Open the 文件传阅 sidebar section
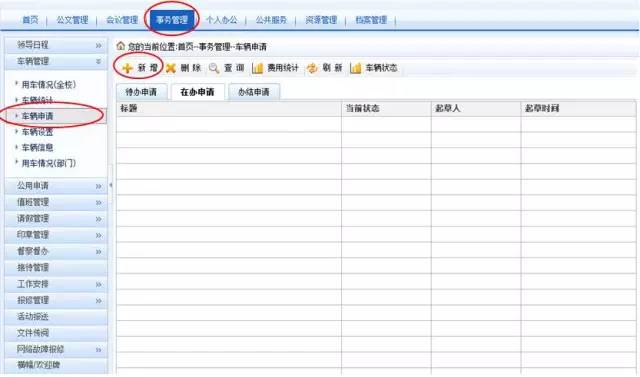This screenshot has height=377, width=640. pos(56,333)
